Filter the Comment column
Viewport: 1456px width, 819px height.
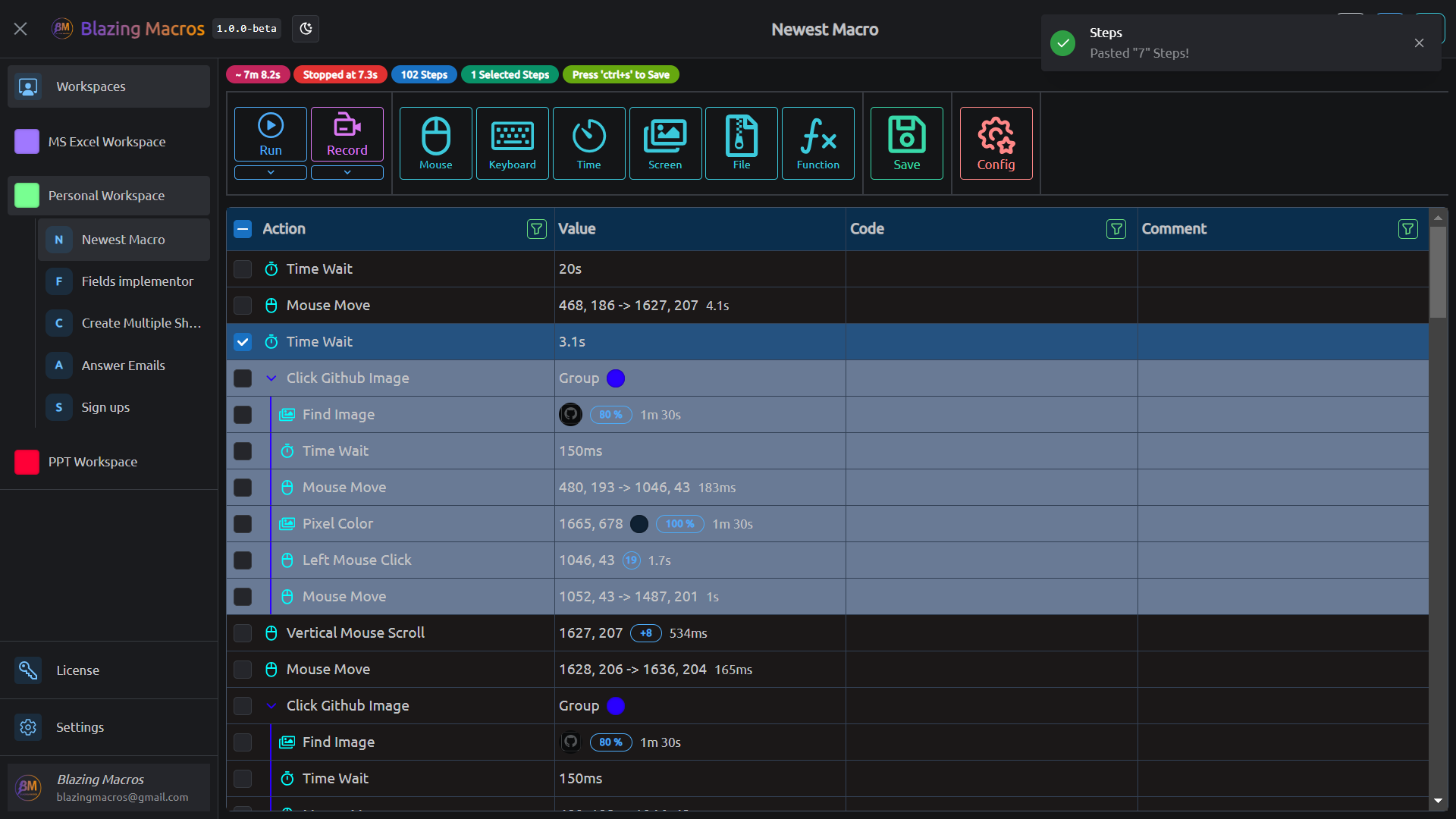(1408, 229)
